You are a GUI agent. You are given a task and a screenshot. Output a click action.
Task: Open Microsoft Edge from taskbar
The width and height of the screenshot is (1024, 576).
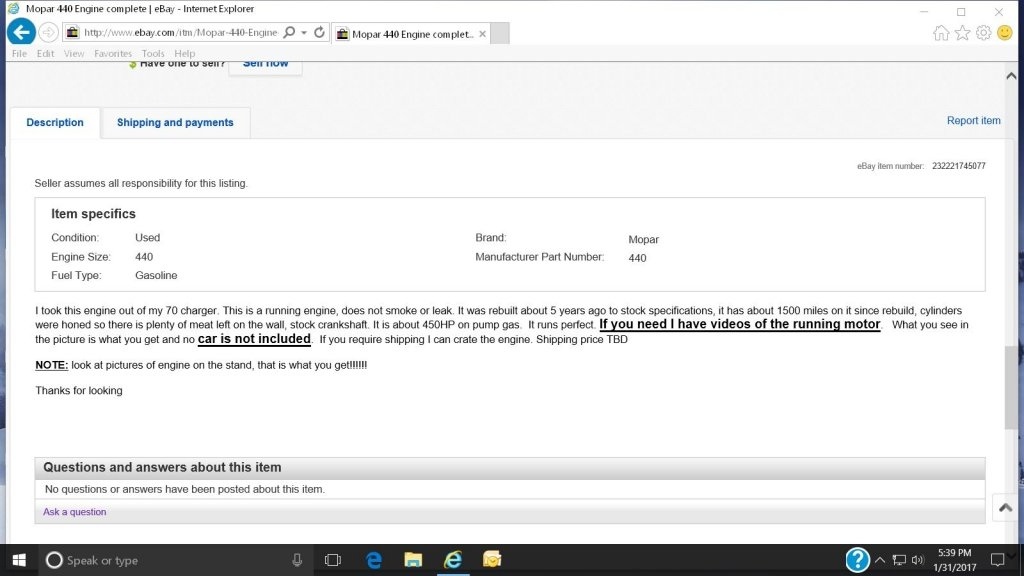374,560
